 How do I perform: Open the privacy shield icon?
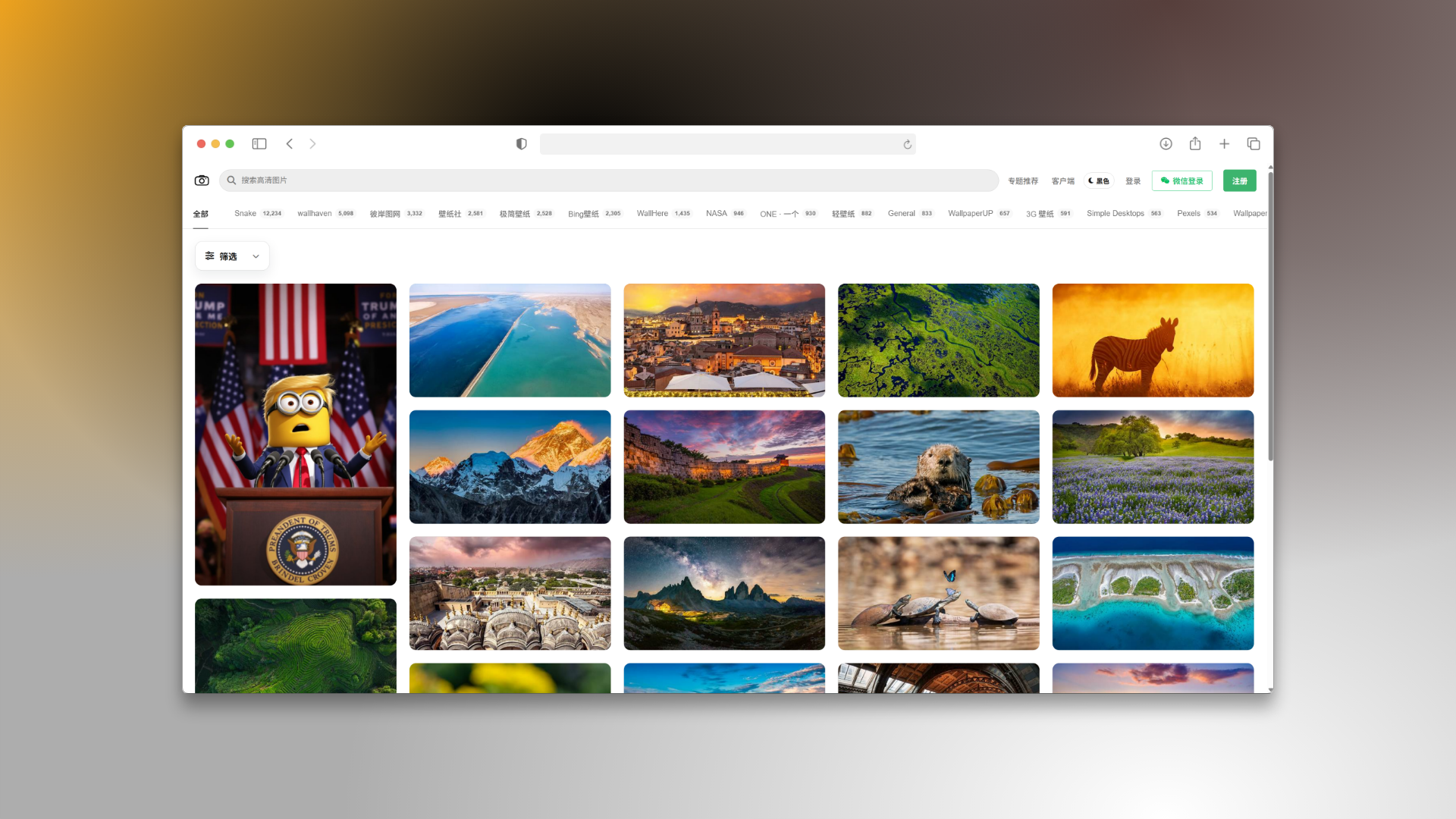coord(521,144)
